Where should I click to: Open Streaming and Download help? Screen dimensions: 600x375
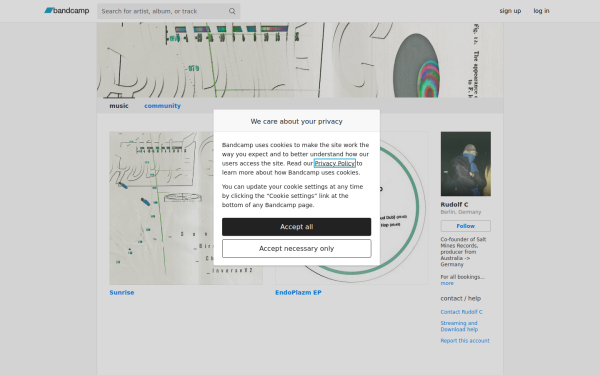(x=459, y=326)
